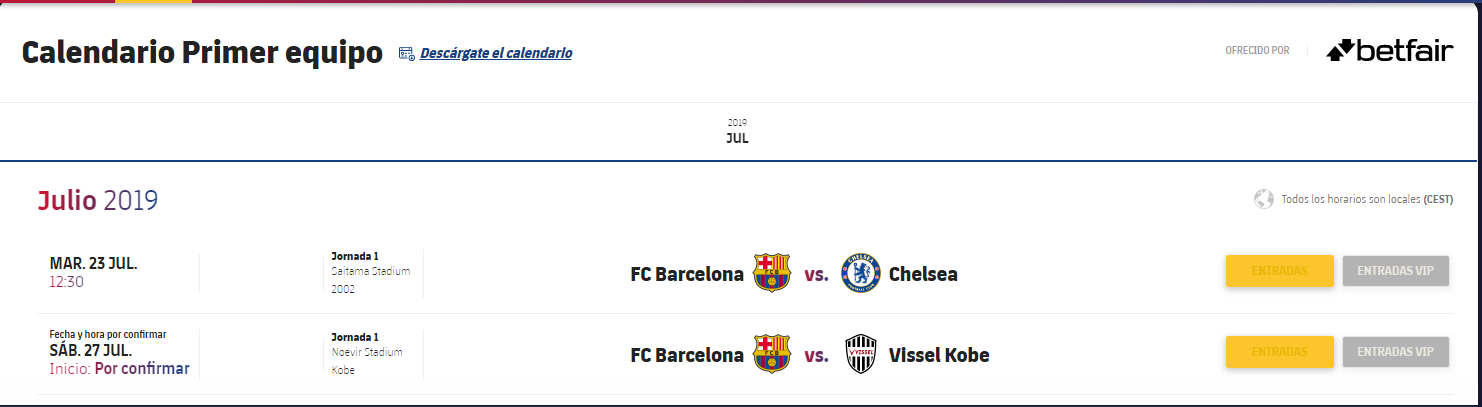
Task: Click the Vissel Kobe team name
Action: tap(939, 355)
